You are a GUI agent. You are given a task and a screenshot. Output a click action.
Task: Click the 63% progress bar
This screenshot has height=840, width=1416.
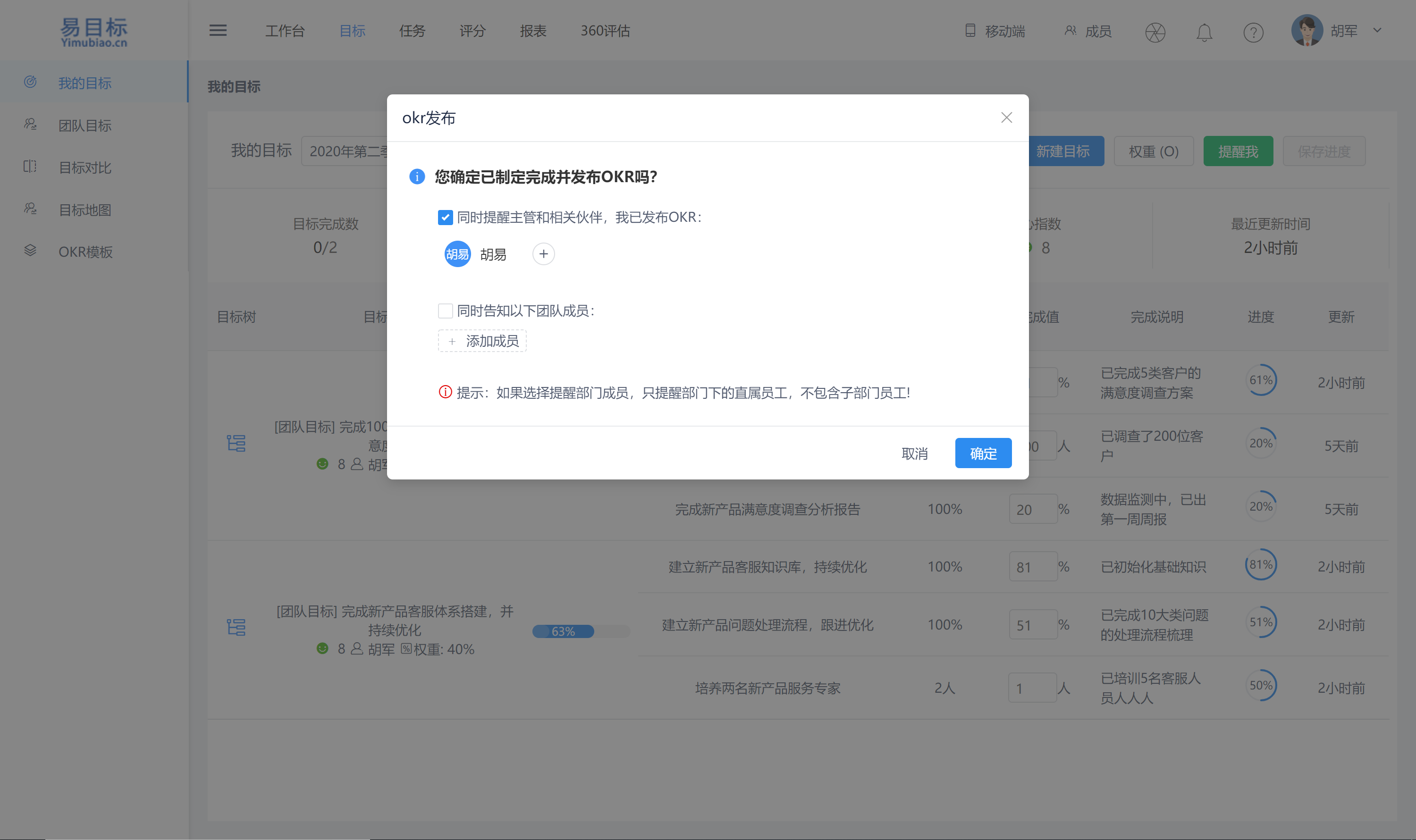tap(581, 631)
